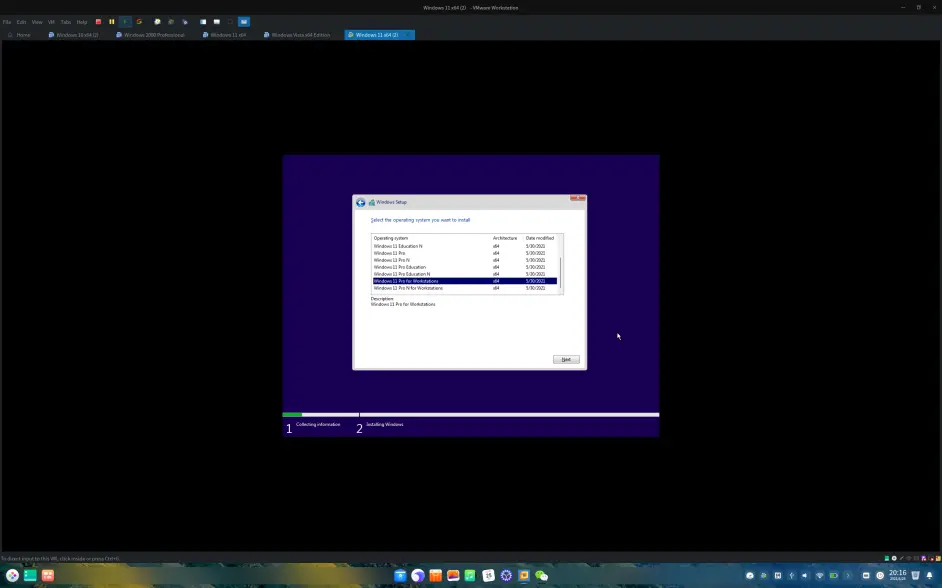Click the back arrow in Windows Setup
The height and width of the screenshot is (588, 942).
[x=360, y=203]
